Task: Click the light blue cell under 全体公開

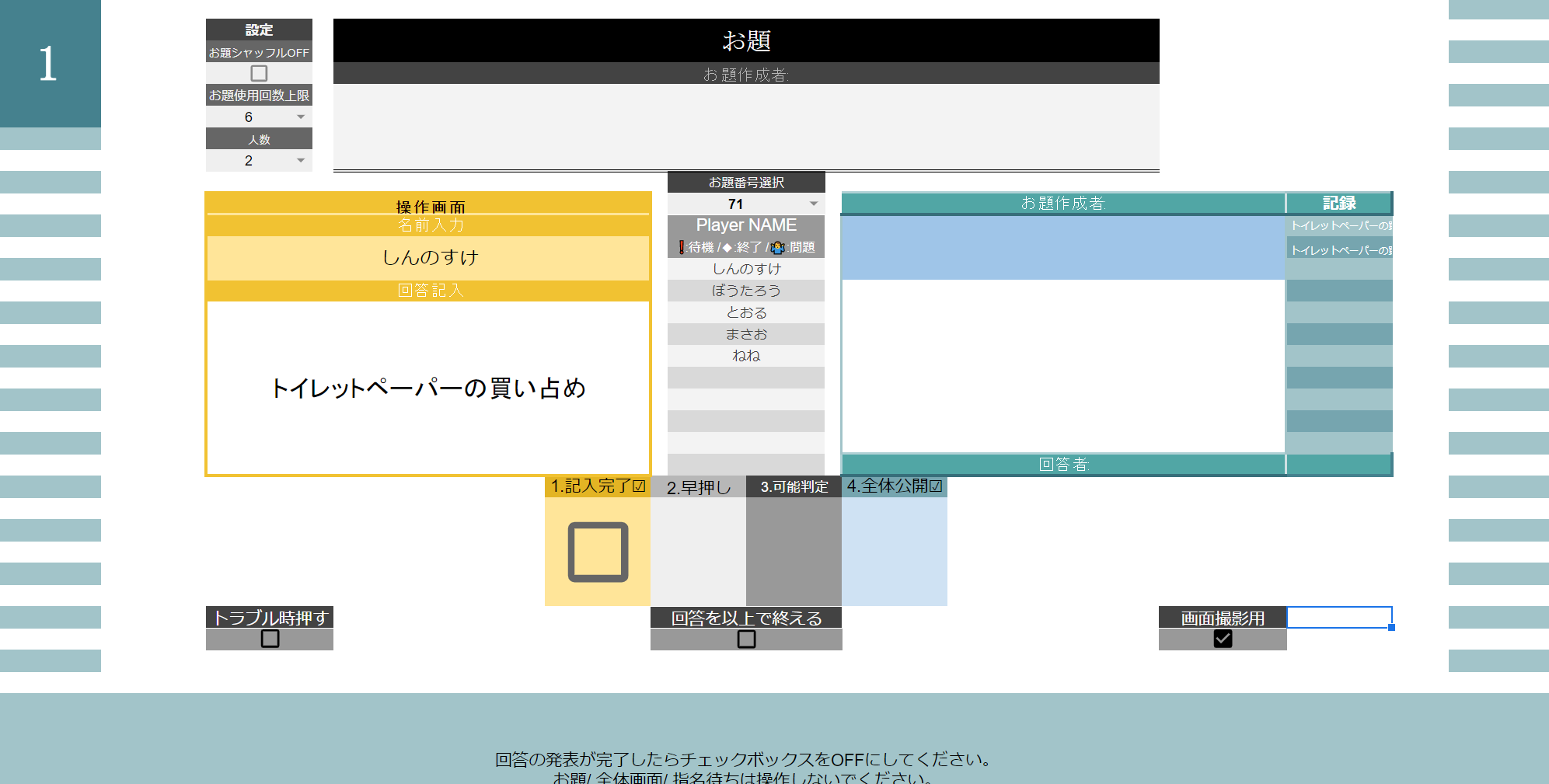Action: pyautogui.click(x=894, y=552)
